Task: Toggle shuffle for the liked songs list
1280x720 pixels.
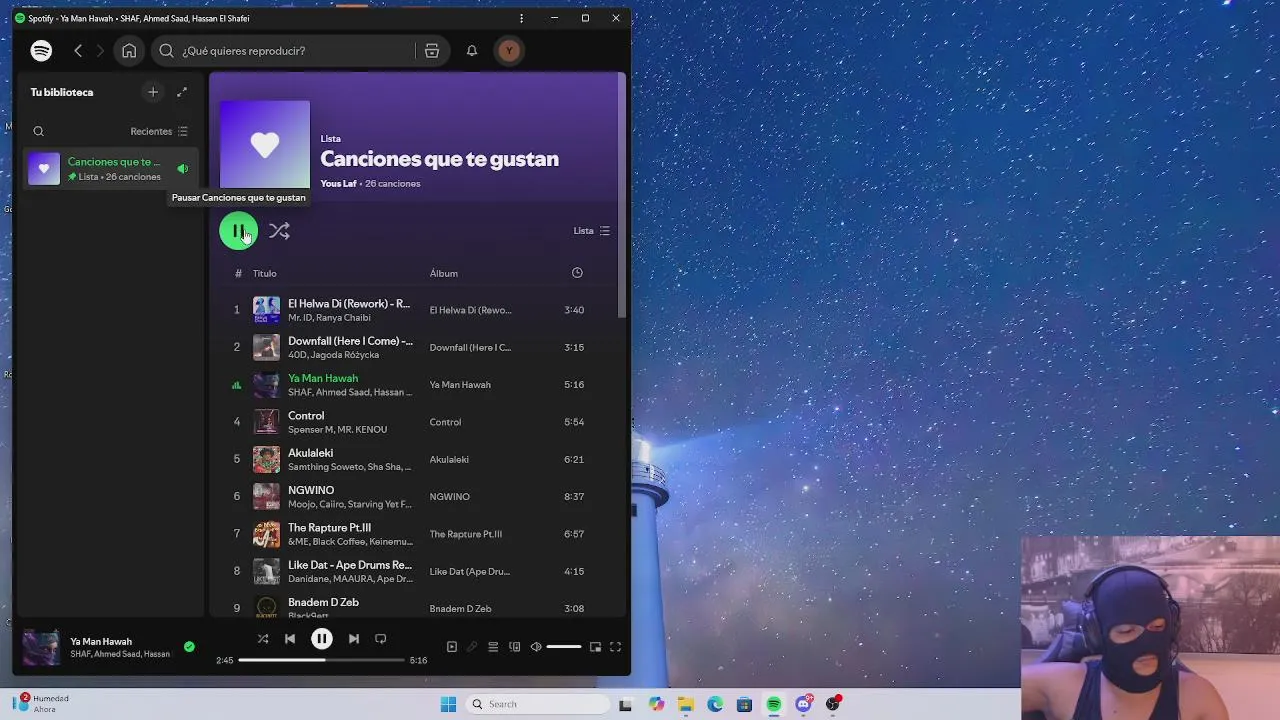Action: point(279,231)
